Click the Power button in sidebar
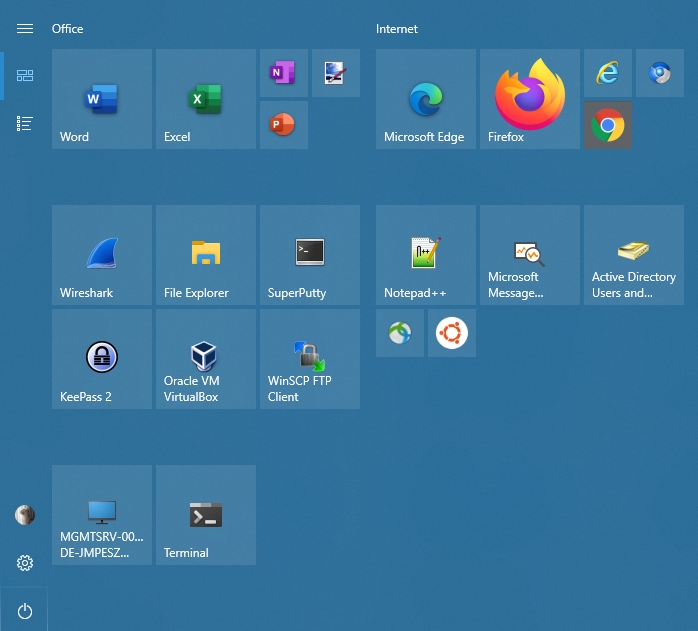698x631 pixels. tap(25, 611)
